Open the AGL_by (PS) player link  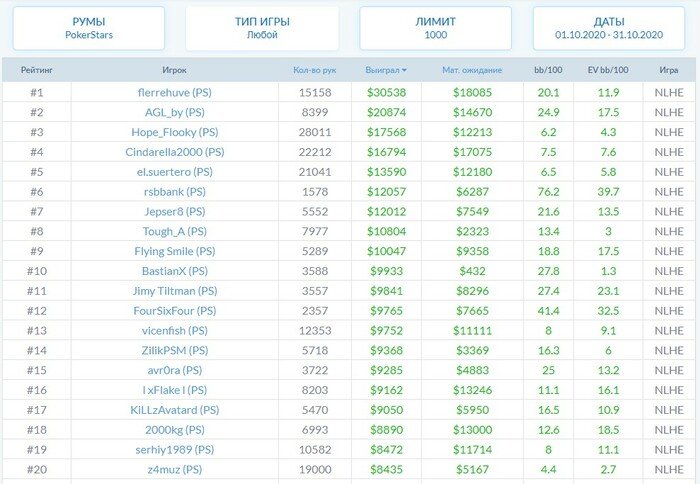(x=174, y=112)
